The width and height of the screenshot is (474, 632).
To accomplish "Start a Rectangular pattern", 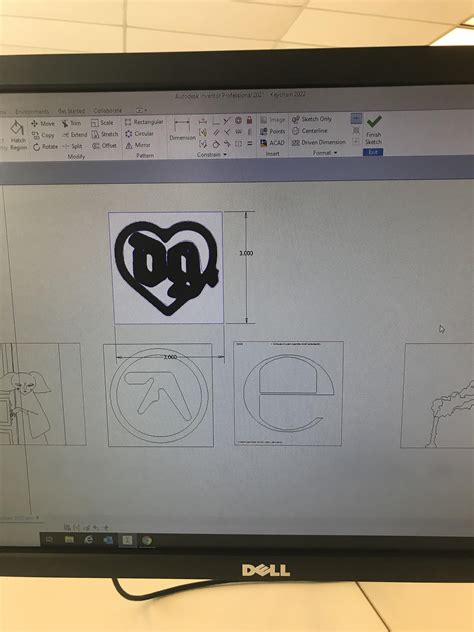I will 144,122.
